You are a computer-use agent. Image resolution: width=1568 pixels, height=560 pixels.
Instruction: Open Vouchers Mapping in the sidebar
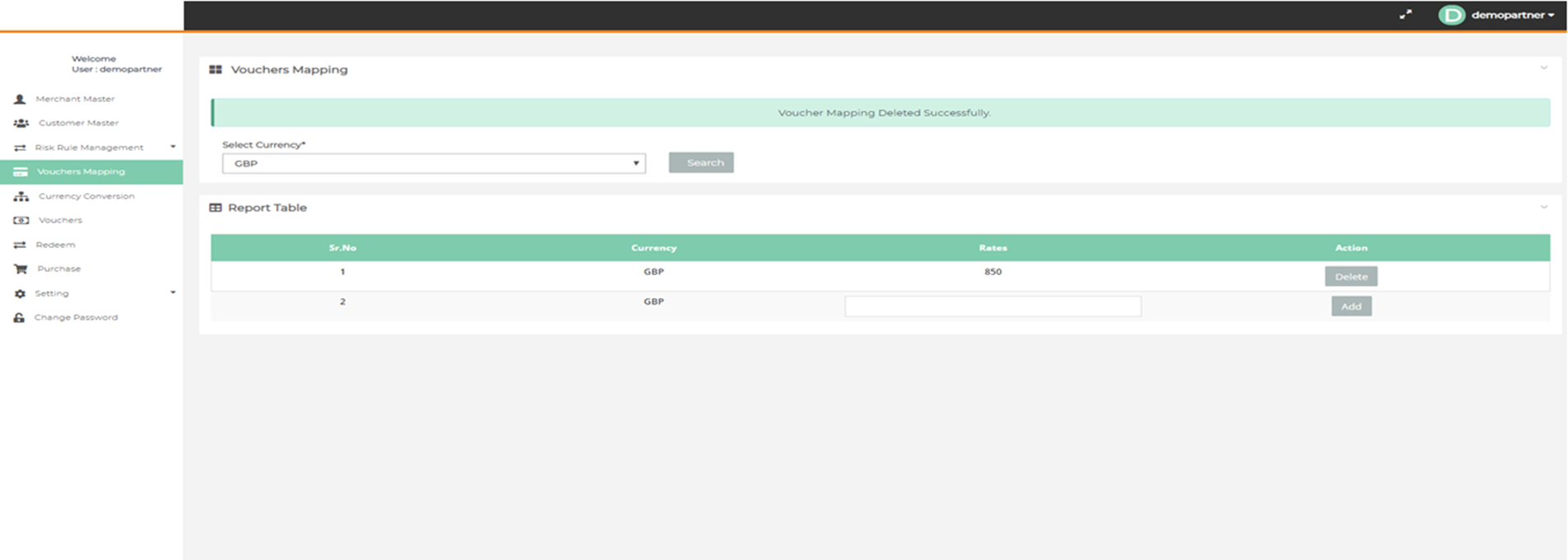click(x=81, y=171)
